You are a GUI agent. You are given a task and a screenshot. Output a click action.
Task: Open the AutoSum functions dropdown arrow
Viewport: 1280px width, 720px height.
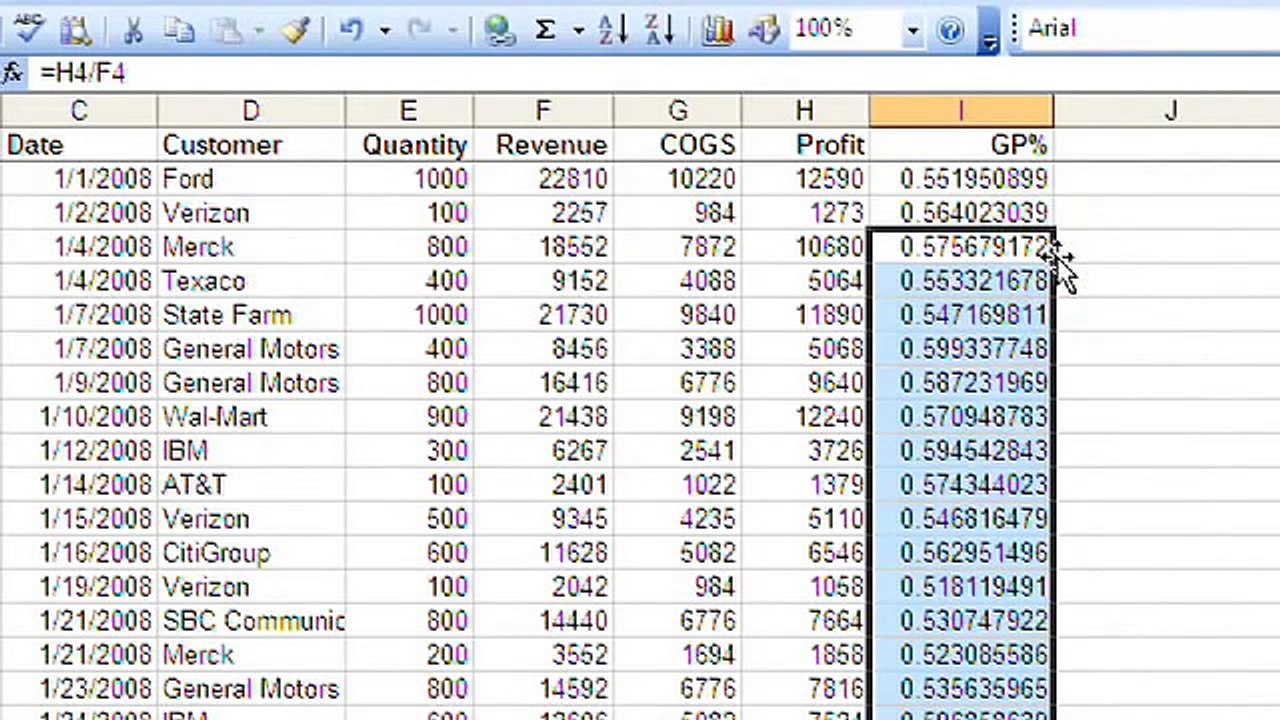pyautogui.click(x=578, y=30)
